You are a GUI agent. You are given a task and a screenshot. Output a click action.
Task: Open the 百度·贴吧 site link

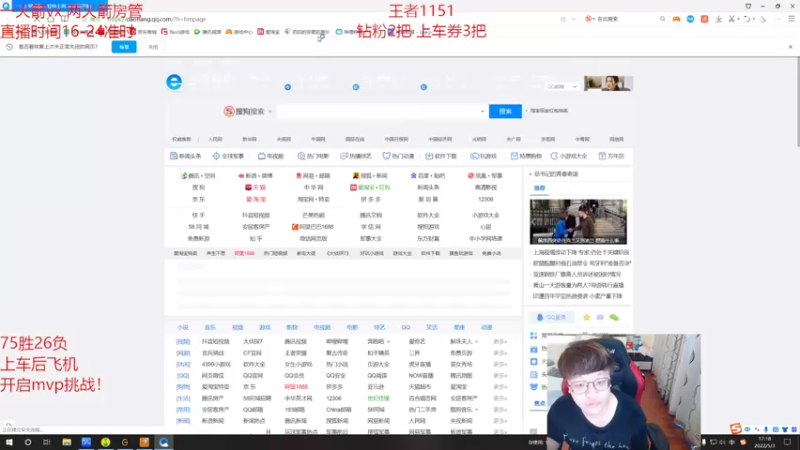point(428,176)
